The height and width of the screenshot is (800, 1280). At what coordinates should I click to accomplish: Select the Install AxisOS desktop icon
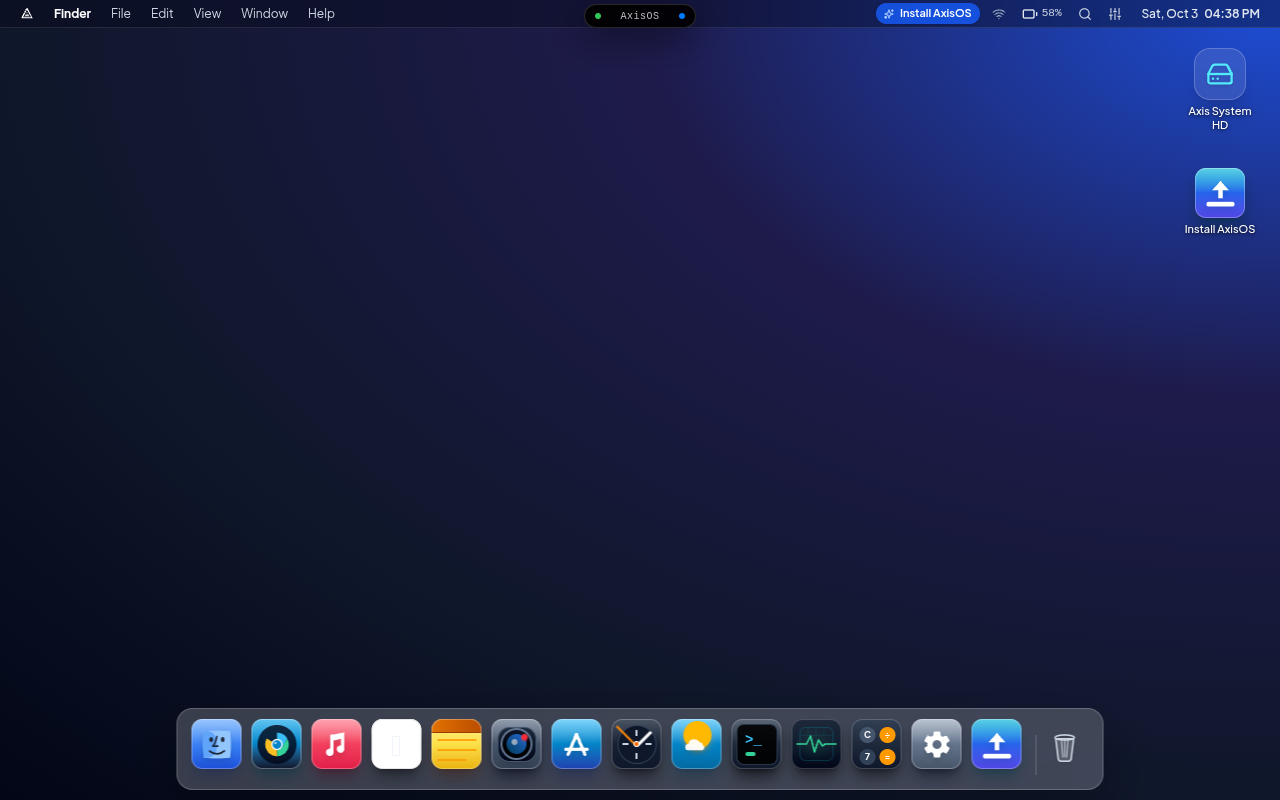(x=1220, y=202)
